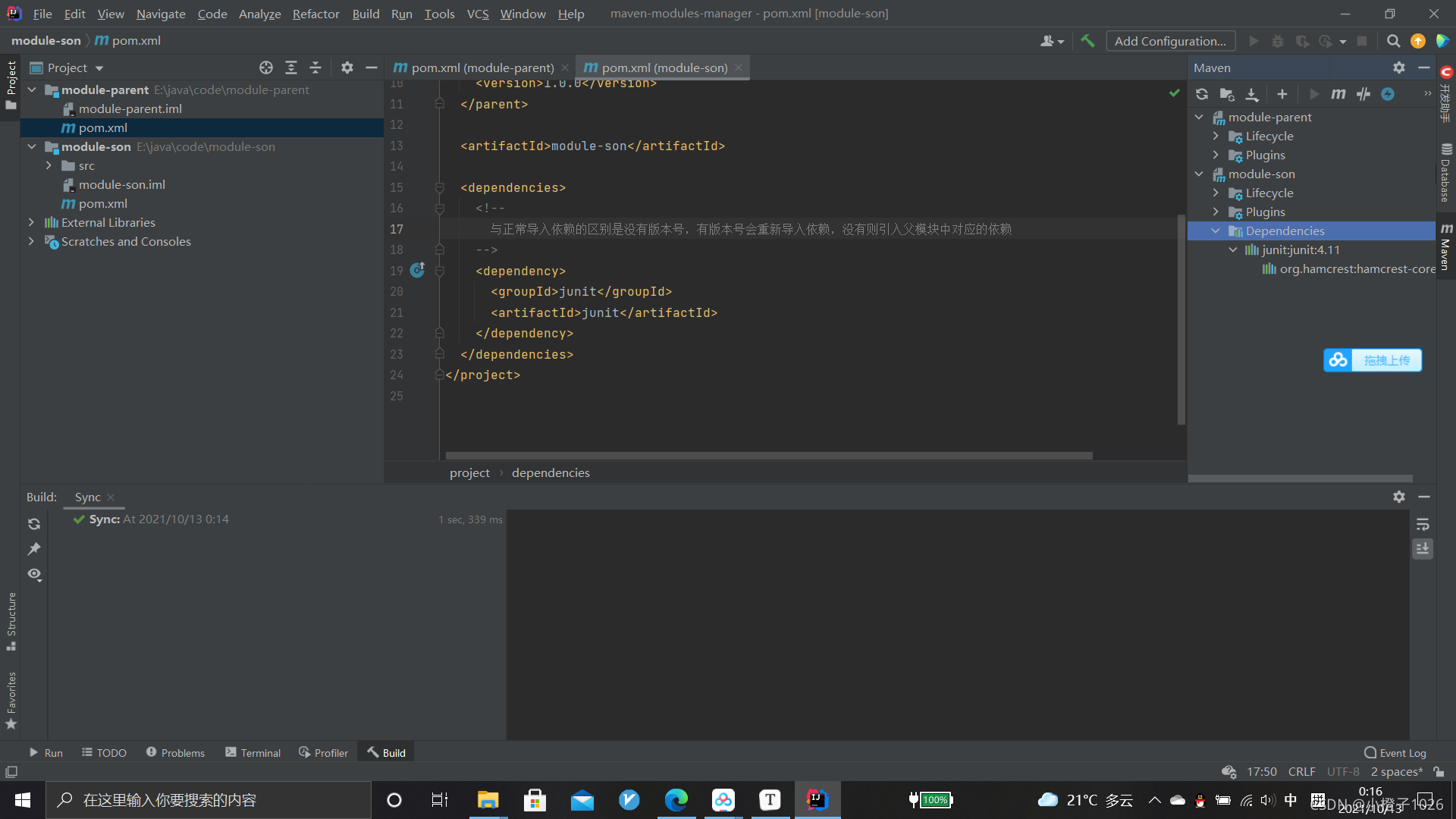
Task: Rerun the Sync build task
Action: tap(34, 524)
